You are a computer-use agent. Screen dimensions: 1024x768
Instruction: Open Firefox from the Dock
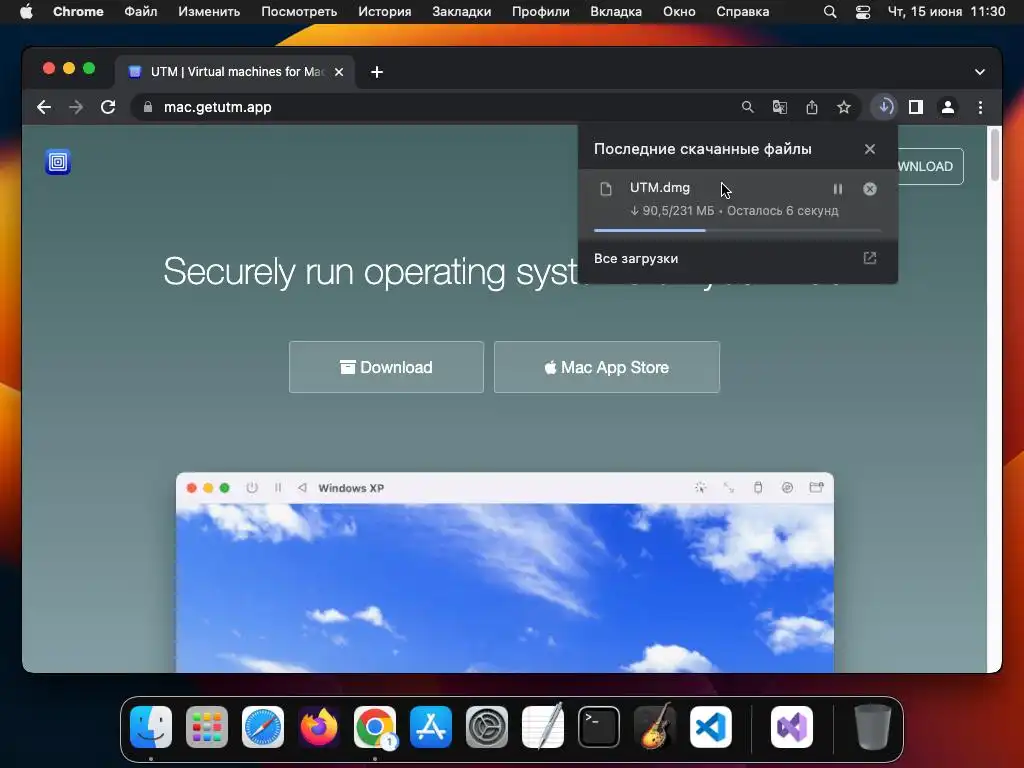coord(319,727)
